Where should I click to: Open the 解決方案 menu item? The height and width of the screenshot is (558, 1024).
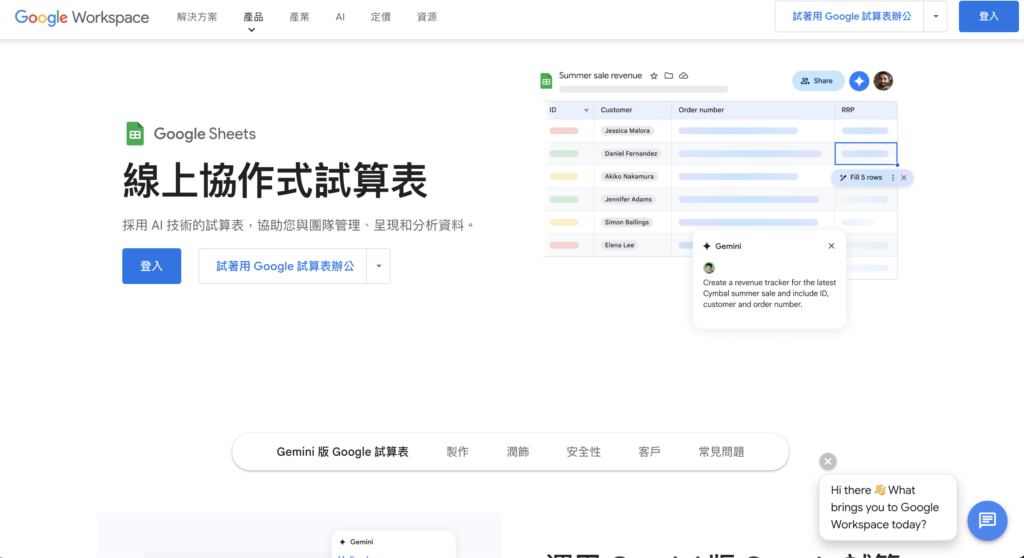(x=196, y=17)
